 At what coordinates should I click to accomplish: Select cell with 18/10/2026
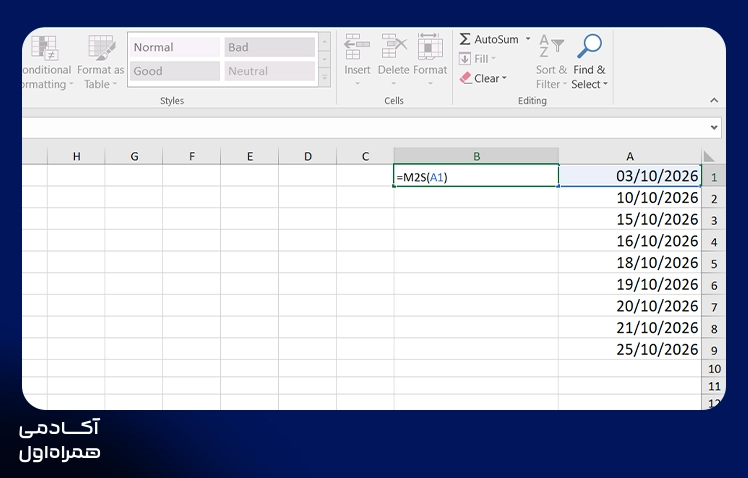(x=630, y=263)
